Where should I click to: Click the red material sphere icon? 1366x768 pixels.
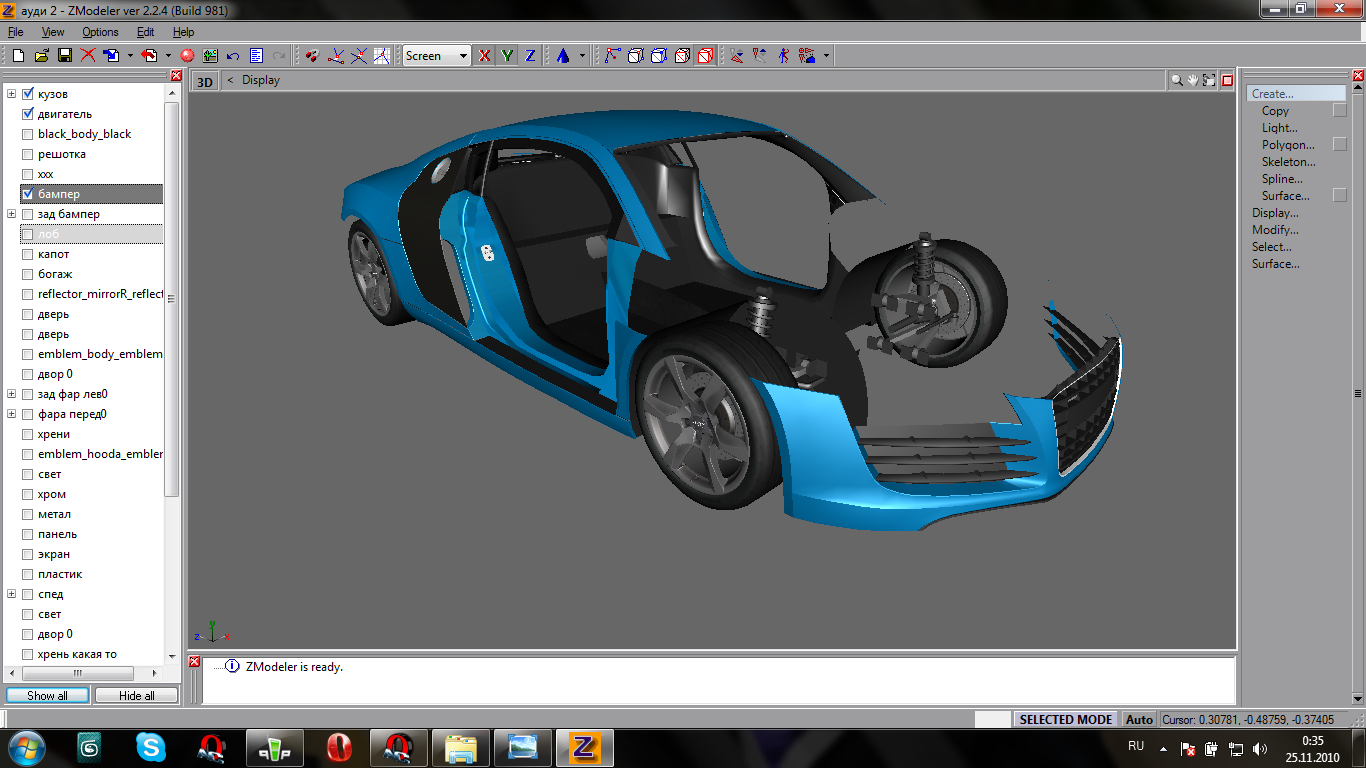[x=187, y=56]
